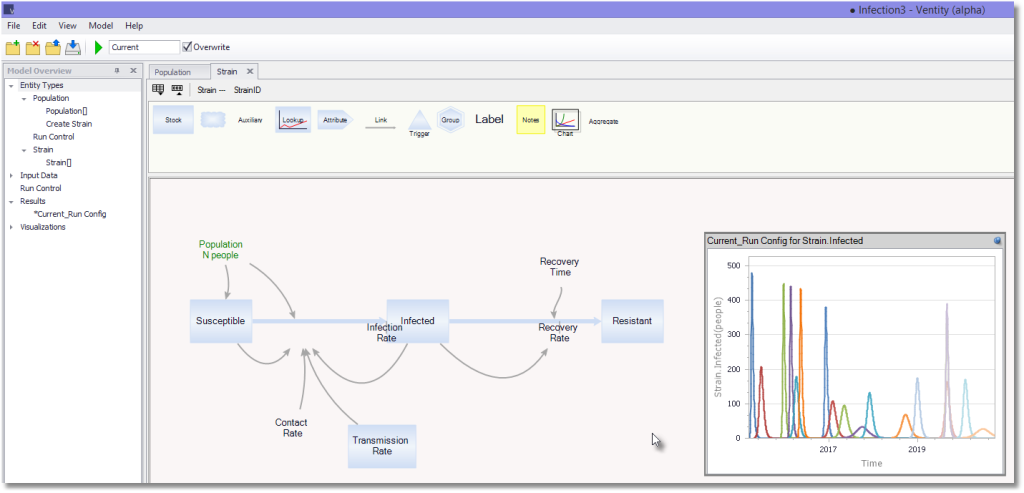Select the Trigger triangle tool
Viewport: 1024px width, 493px height.
pos(419,122)
